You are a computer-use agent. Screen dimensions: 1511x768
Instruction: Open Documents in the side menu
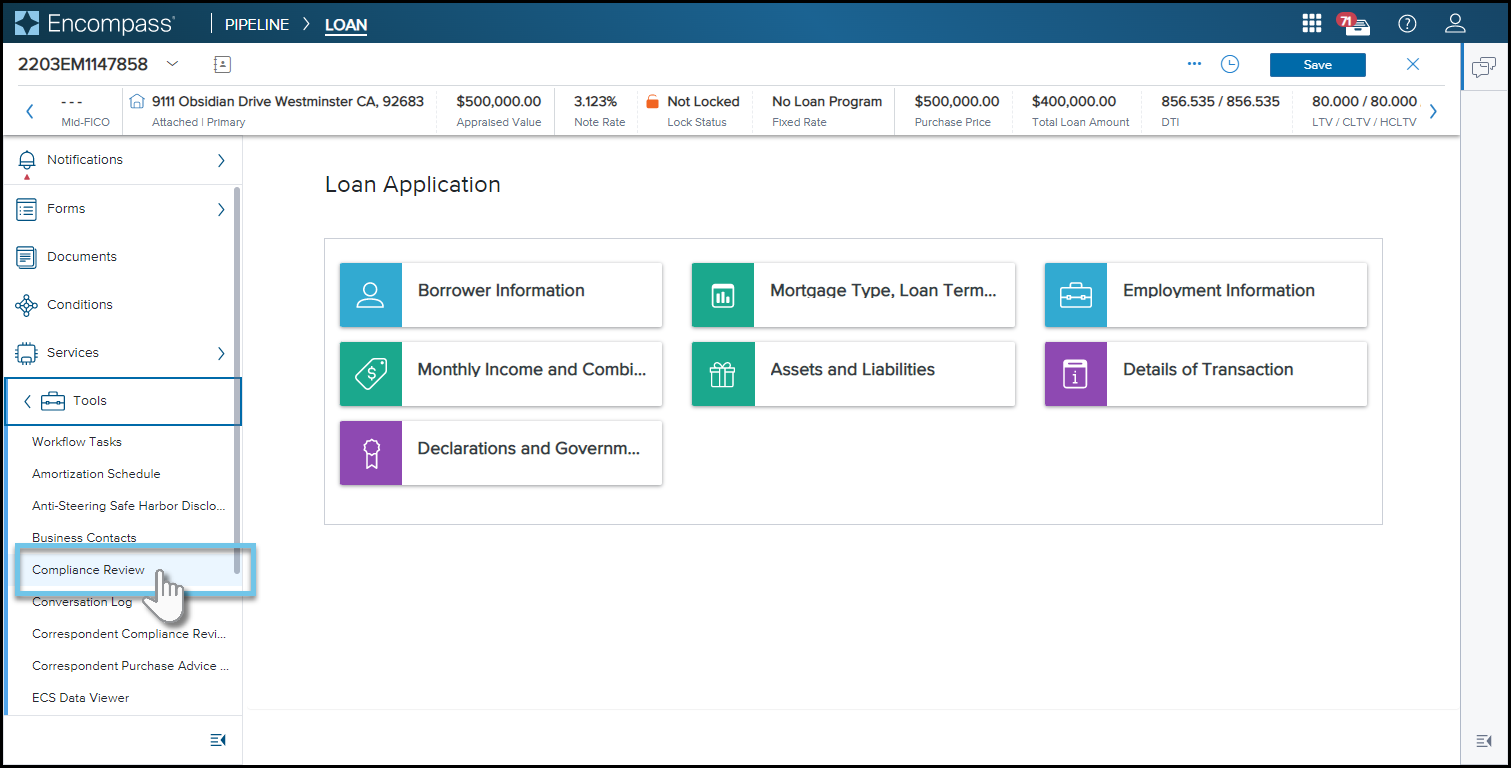[x=82, y=257]
